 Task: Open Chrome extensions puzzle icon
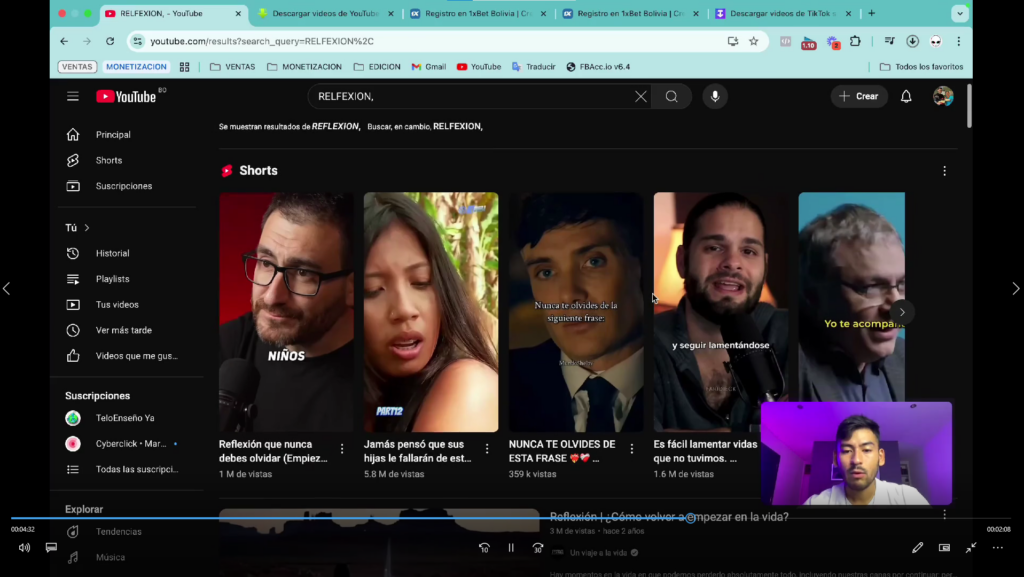point(855,41)
